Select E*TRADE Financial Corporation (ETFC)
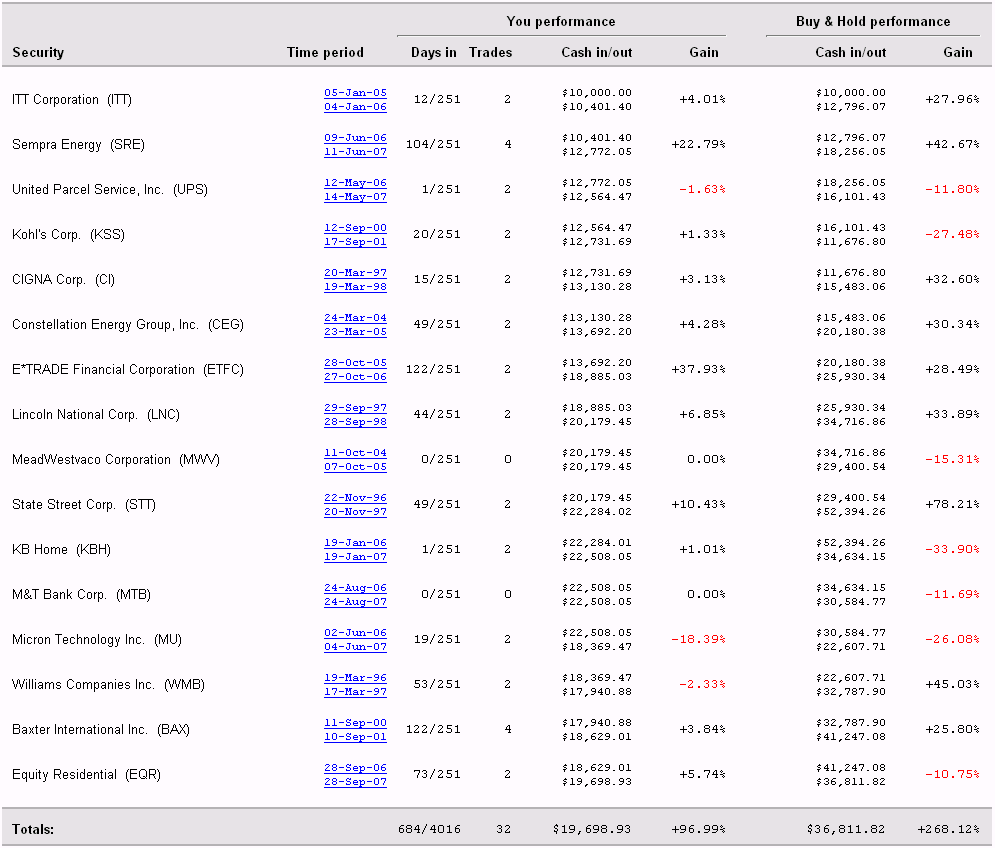The width and height of the screenshot is (995, 848). click(128, 370)
